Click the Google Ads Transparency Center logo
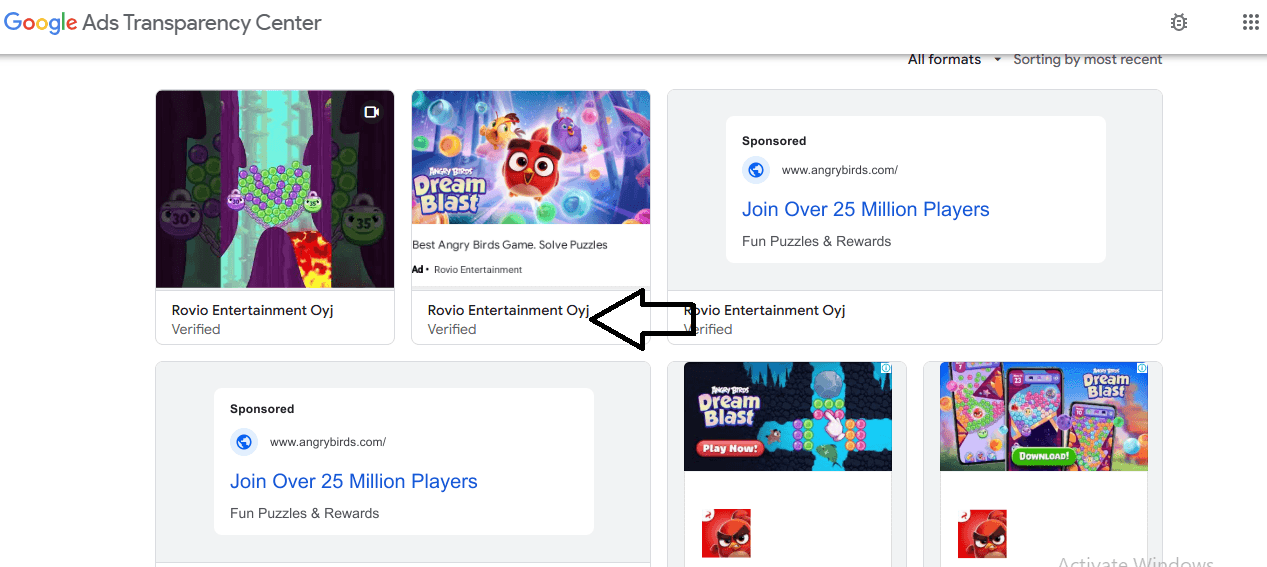The image size is (1267, 567). 163,23
